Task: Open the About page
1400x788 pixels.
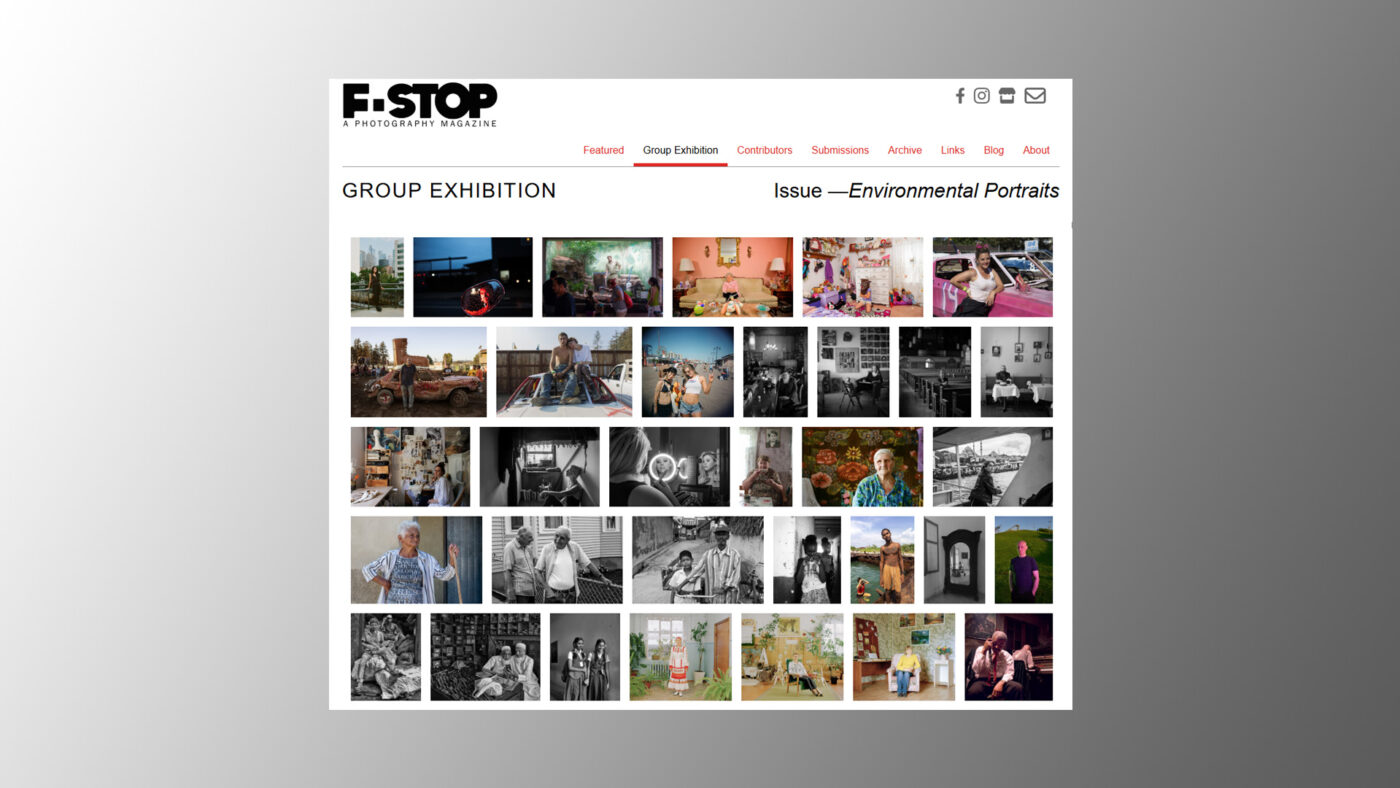Action: 1036,150
